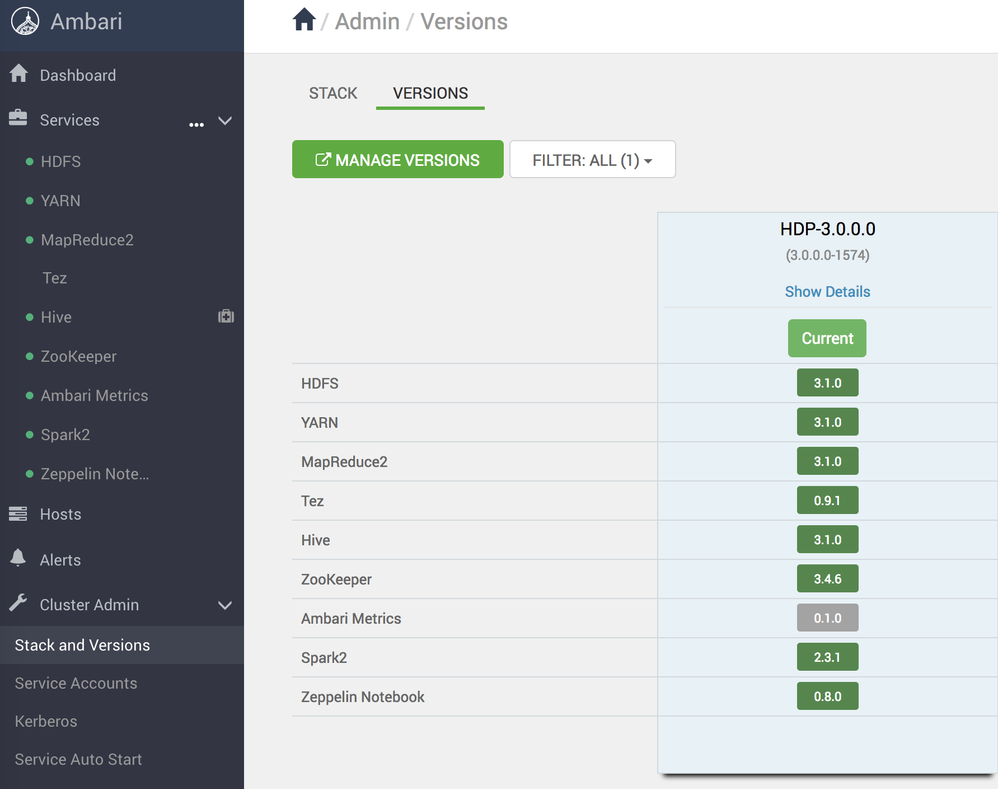
Task: Open Dashboard via house icon
Action: click(x=19, y=74)
